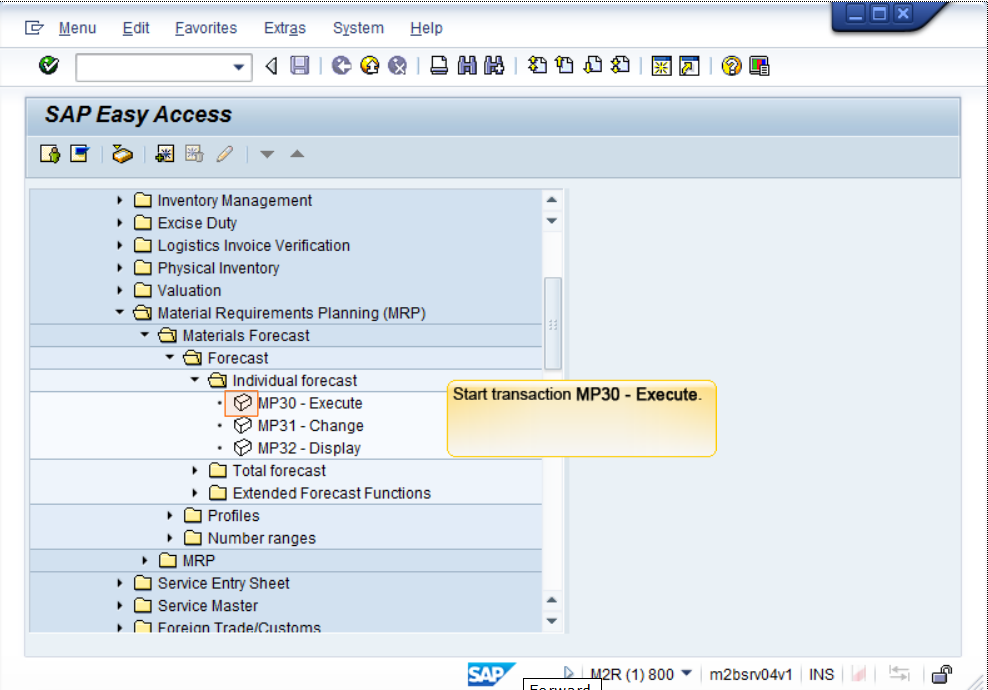Open the Favorites menu
The height and width of the screenshot is (690, 988).
pos(205,28)
